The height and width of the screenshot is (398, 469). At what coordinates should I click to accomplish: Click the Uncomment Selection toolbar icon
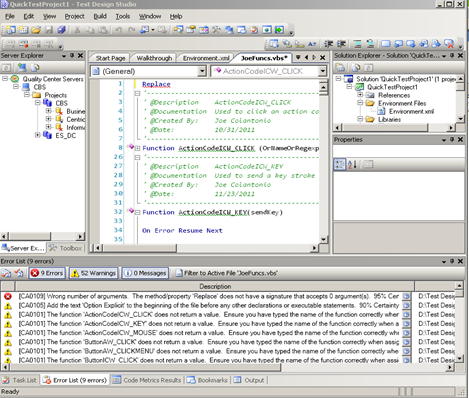click(x=370, y=44)
